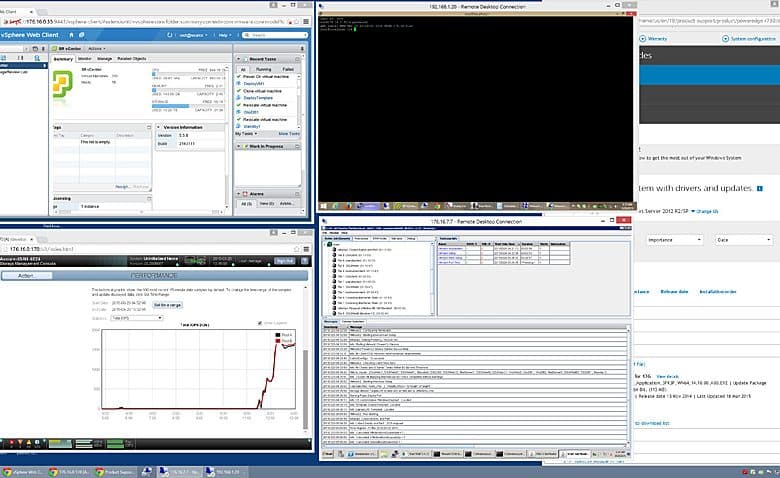Image resolution: width=780 pixels, height=478 pixels.
Task: Click storage console address bar
Action: pyautogui.click(x=149, y=249)
